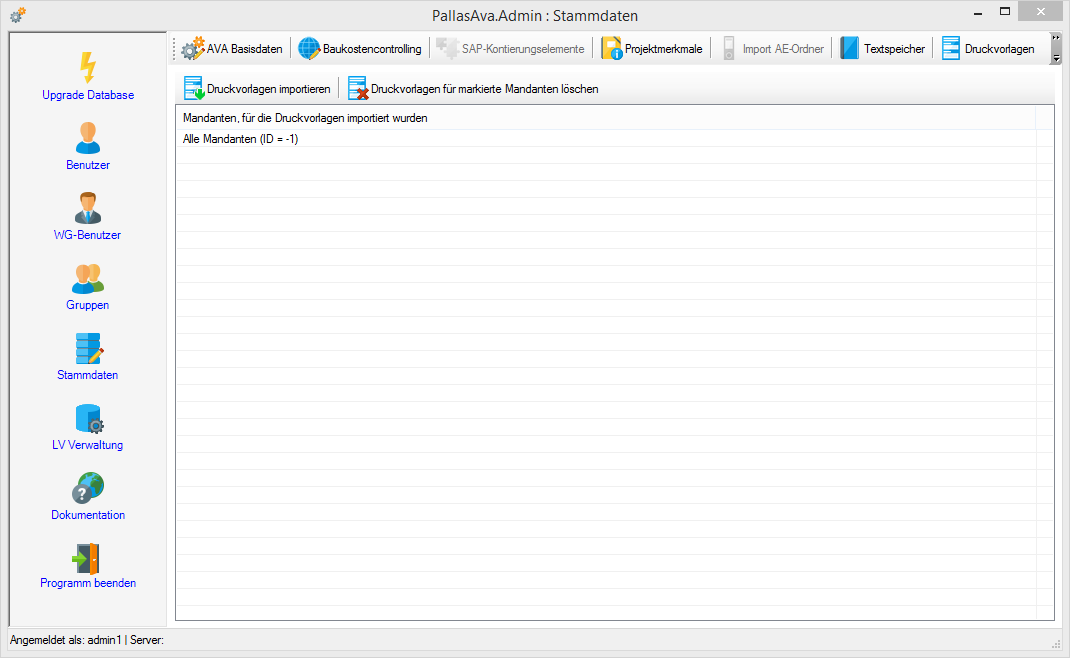The height and width of the screenshot is (658, 1070).
Task: Open the Dokumentation link
Action: (x=88, y=515)
